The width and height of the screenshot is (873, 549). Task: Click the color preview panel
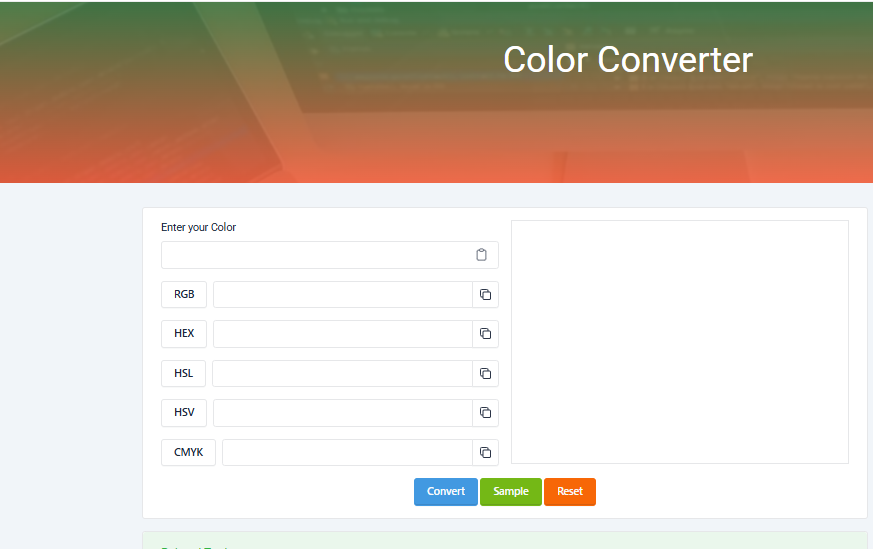(680, 342)
